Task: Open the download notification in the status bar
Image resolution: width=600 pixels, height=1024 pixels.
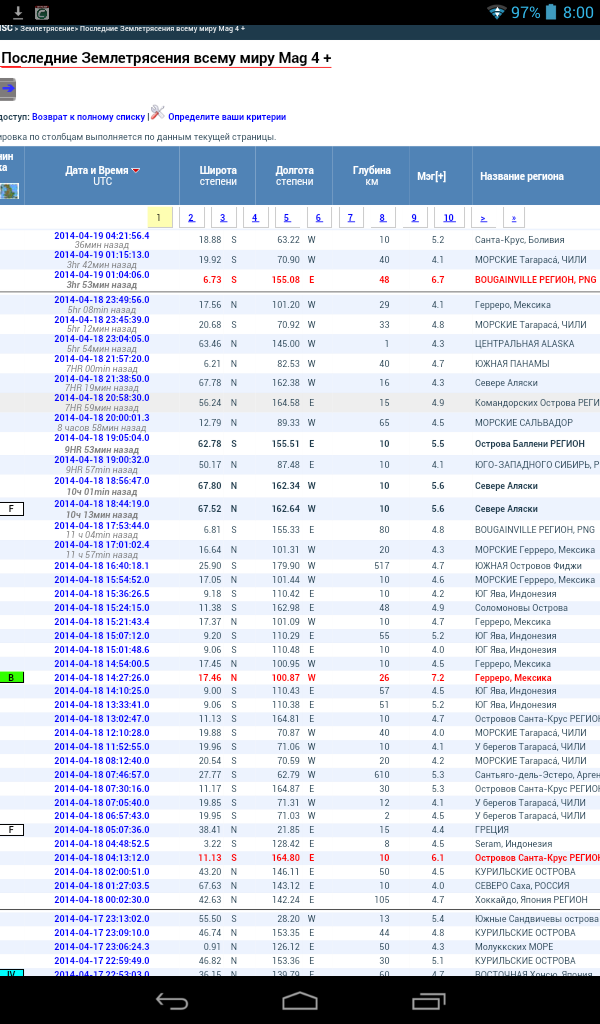Action: (x=17, y=12)
